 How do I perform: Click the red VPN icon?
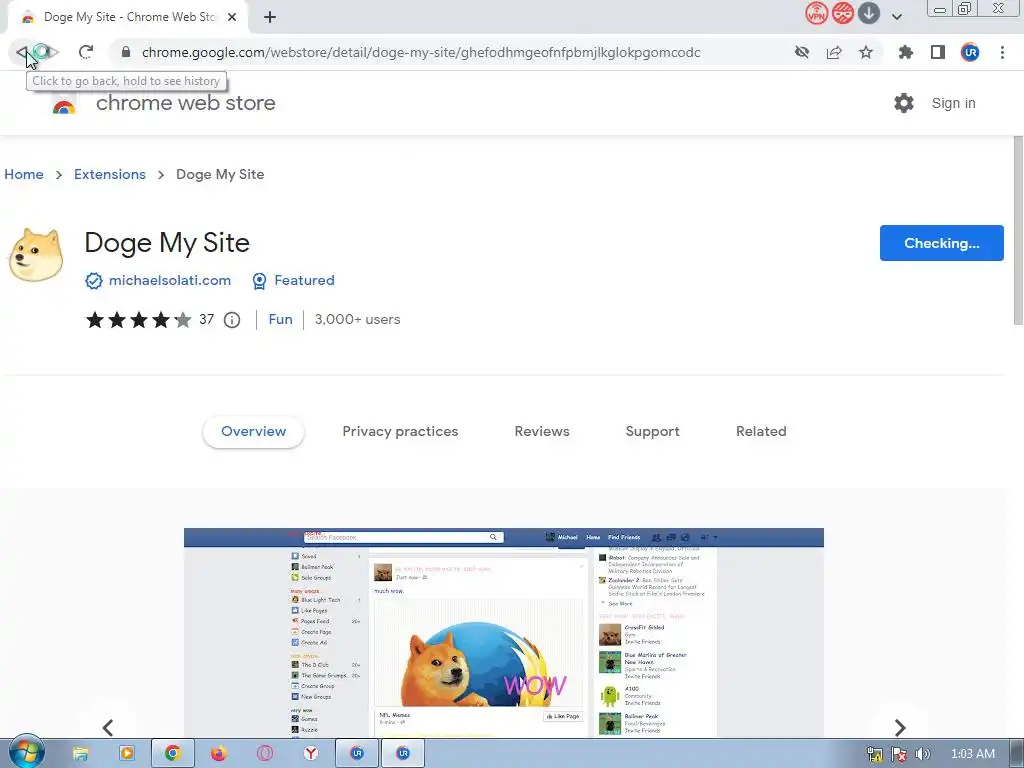pyautogui.click(x=816, y=13)
